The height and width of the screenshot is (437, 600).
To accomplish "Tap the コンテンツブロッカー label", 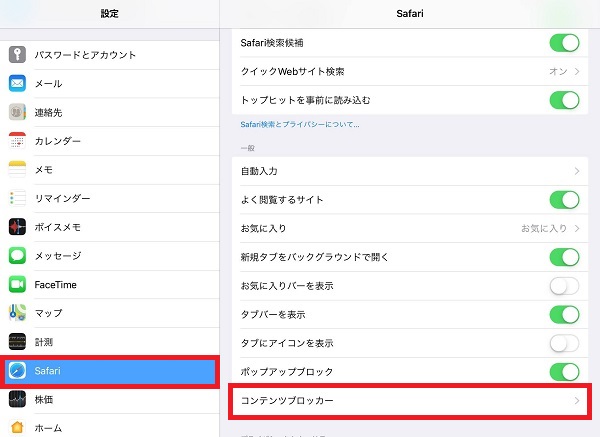I will [x=287, y=401].
